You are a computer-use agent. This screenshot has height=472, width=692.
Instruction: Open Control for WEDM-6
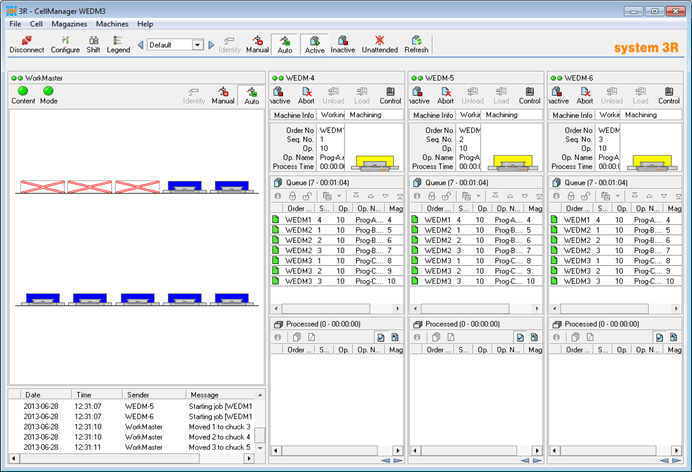point(669,95)
